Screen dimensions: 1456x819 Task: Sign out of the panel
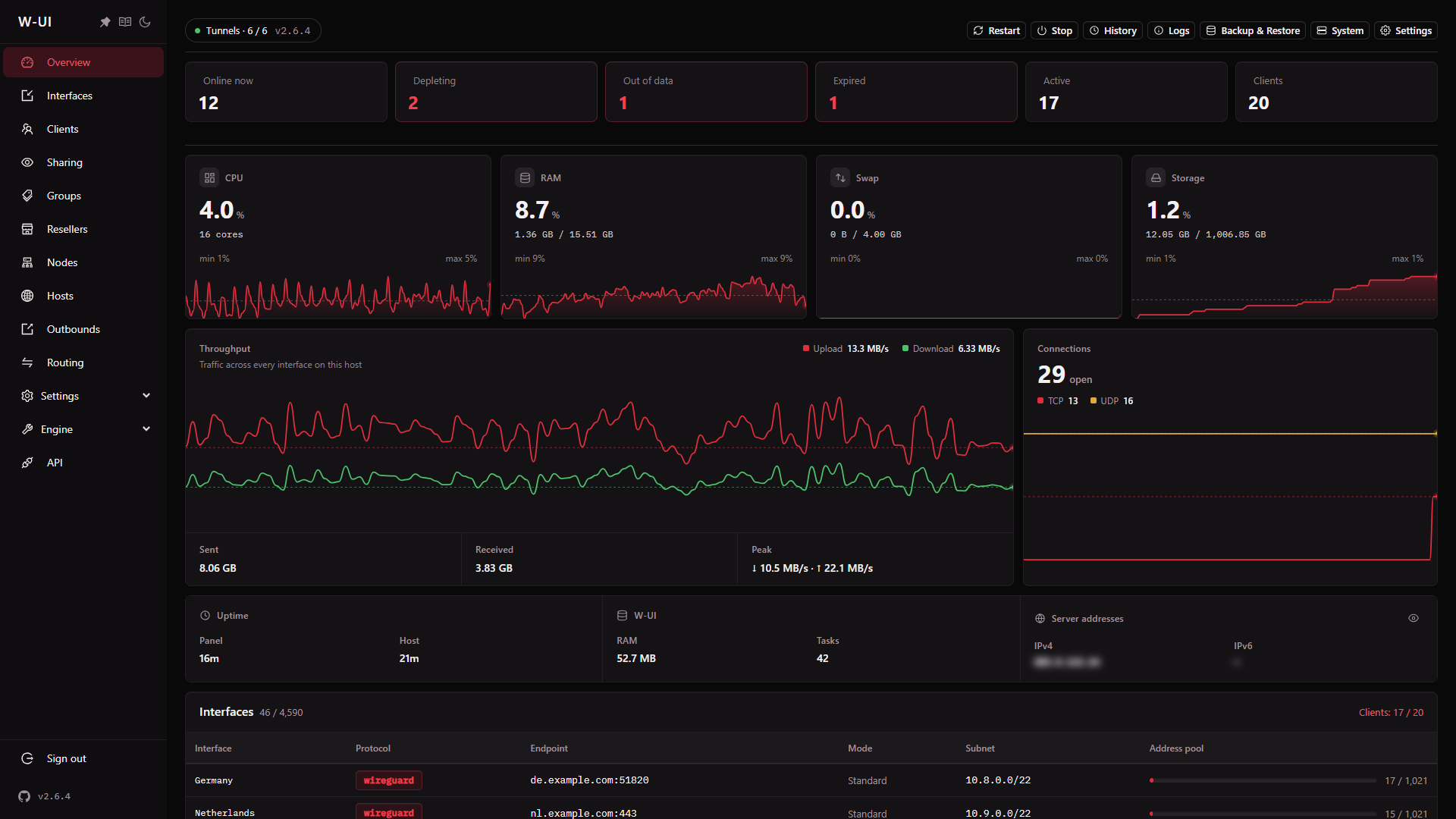click(83, 758)
